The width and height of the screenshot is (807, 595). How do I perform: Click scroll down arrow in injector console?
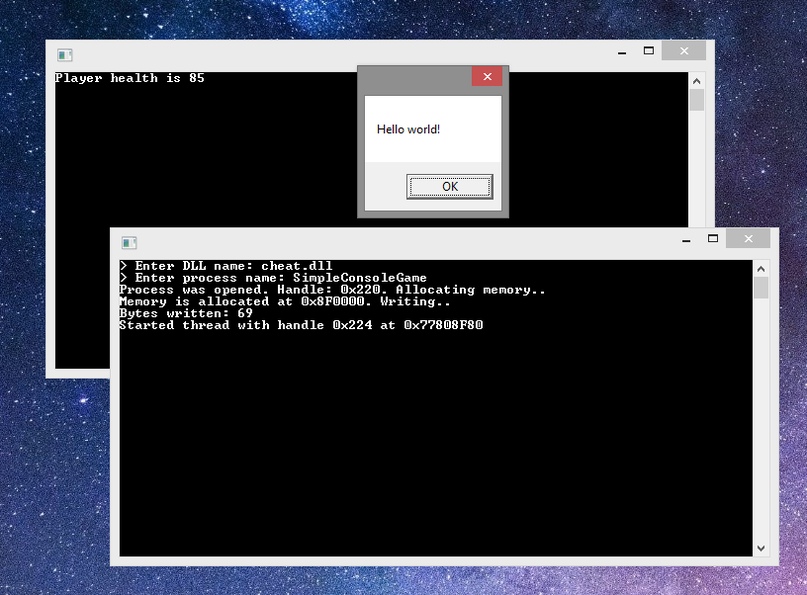(x=761, y=548)
